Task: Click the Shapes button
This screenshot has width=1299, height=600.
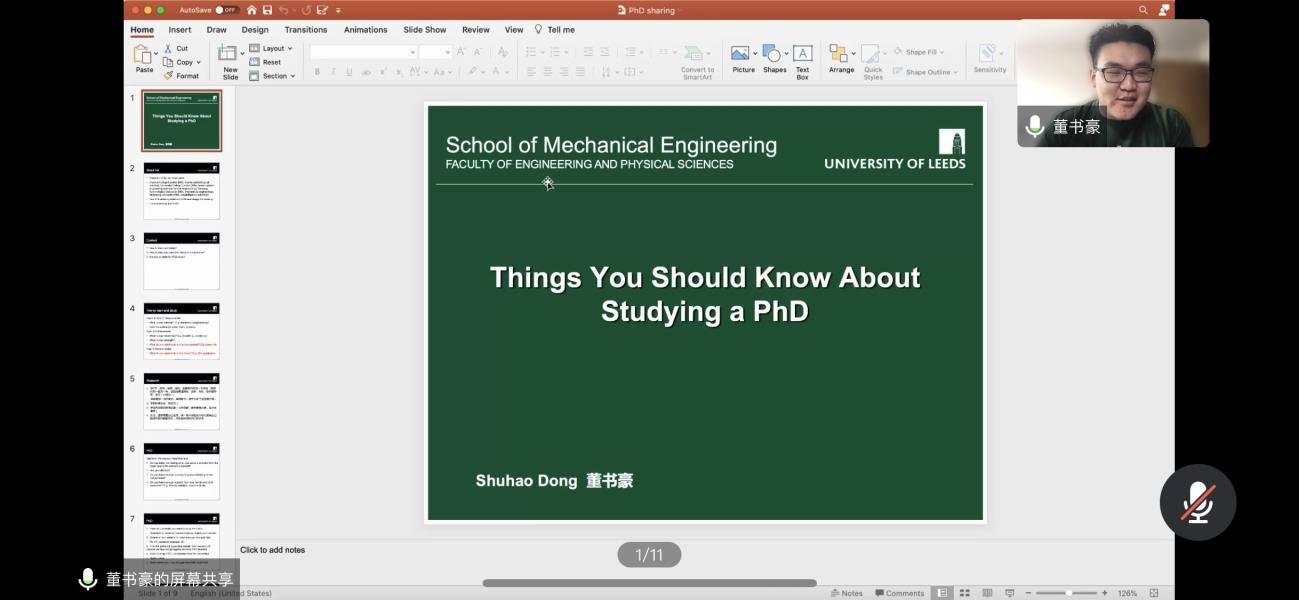Action: click(775, 59)
